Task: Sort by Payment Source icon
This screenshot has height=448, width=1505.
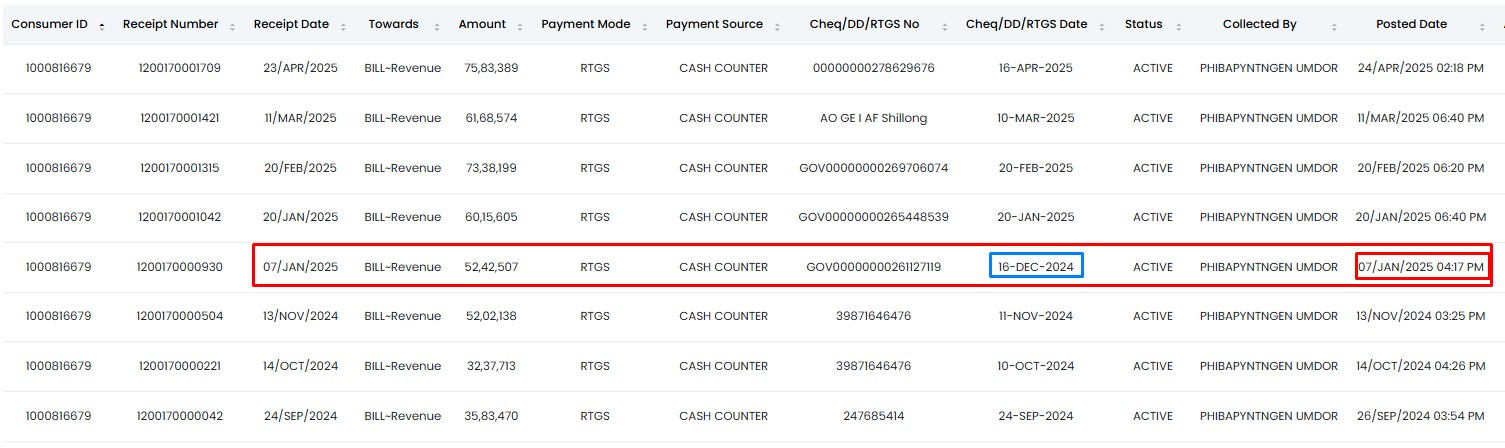Action: (x=777, y=27)
